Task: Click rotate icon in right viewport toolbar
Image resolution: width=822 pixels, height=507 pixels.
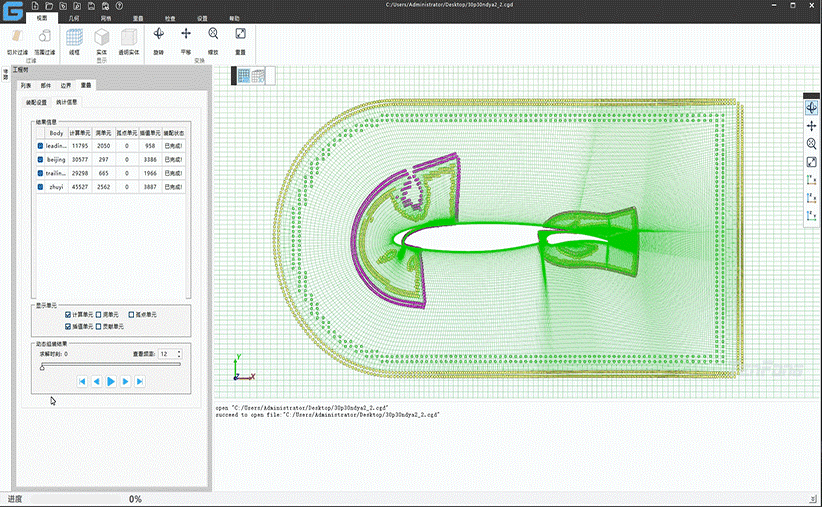Action: [x=811, y=108]
